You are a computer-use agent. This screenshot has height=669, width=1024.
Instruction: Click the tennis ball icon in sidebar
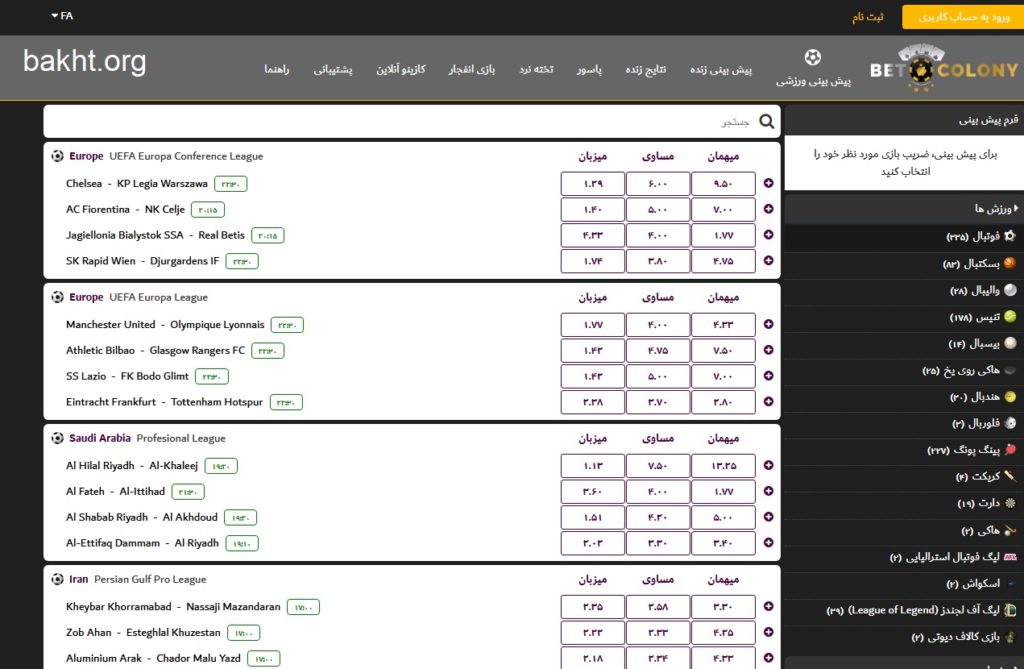tap(1009, 317)
